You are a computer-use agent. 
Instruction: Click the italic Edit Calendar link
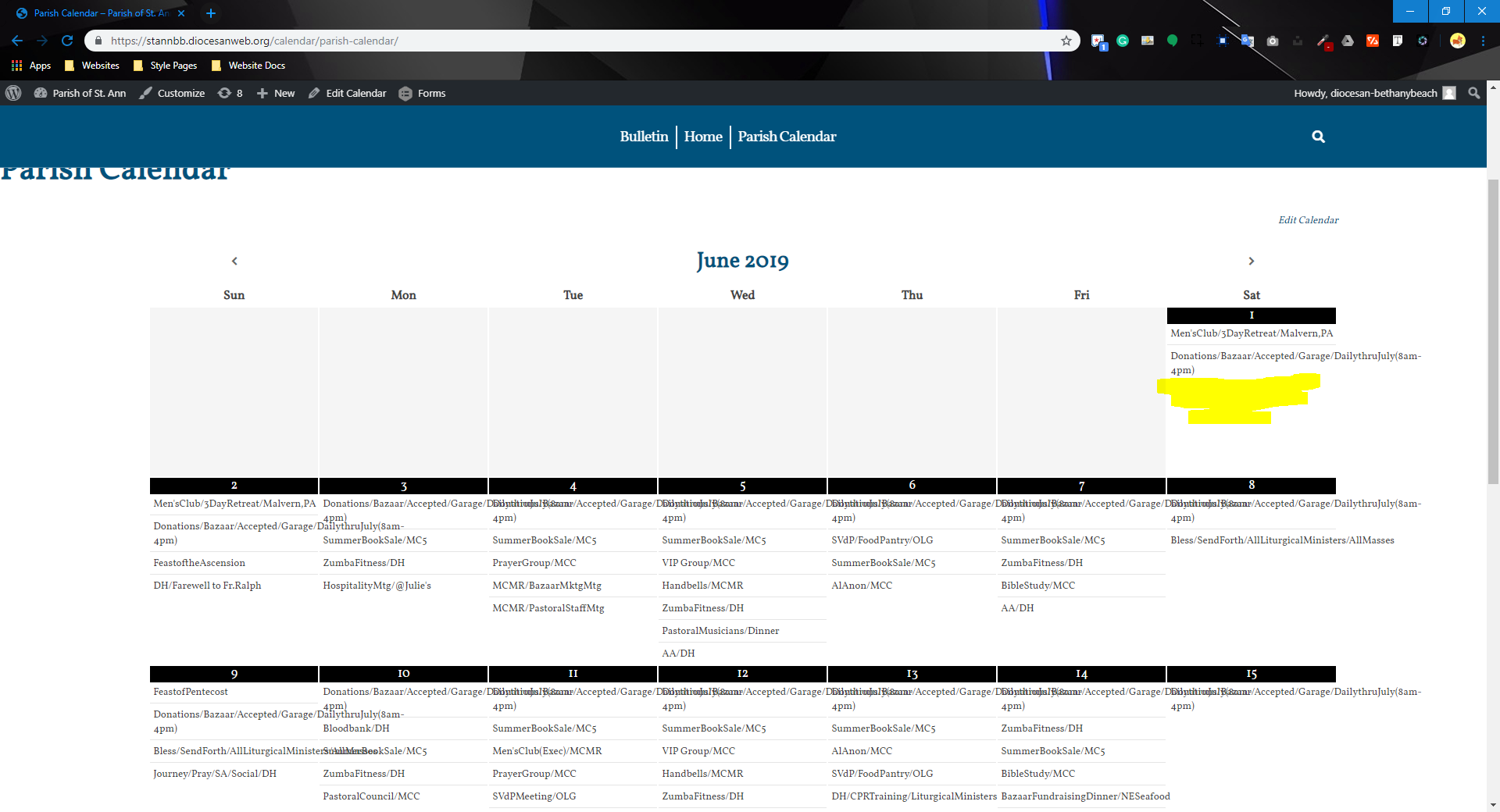tap(1308, 220)
